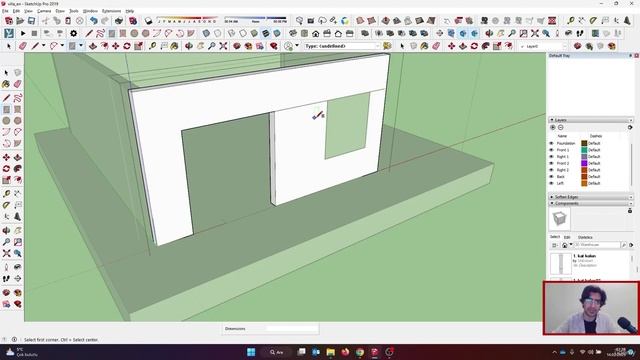Click the Dashes column header in Layers

tap(596, 136)
